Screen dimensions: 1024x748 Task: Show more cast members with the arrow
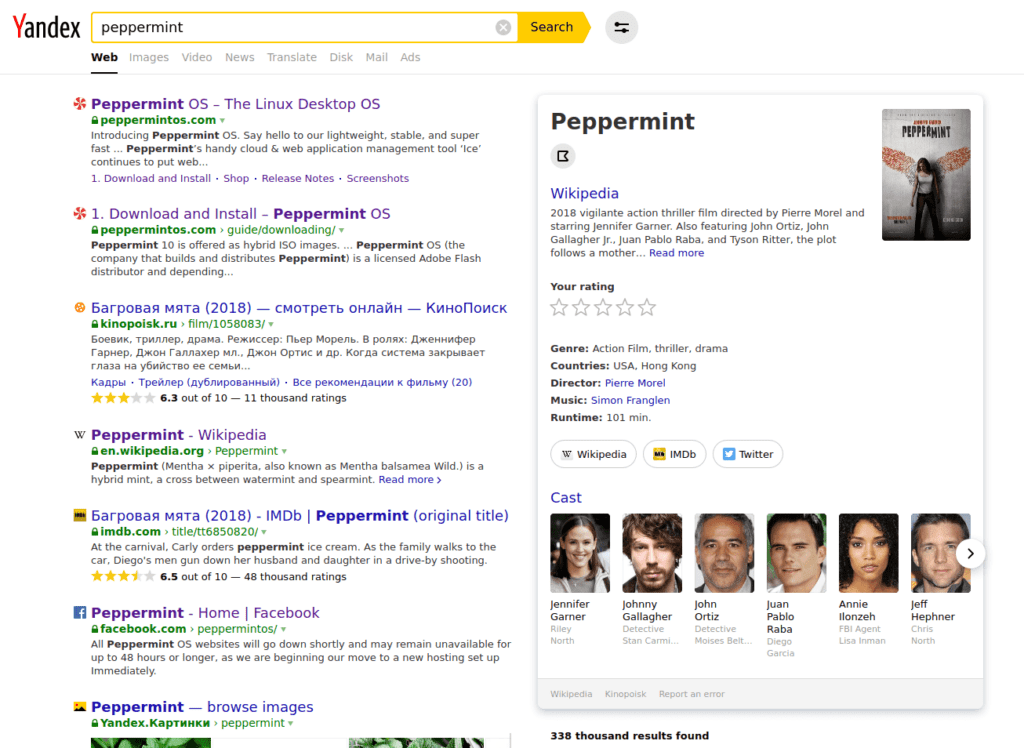coord(970,553)
